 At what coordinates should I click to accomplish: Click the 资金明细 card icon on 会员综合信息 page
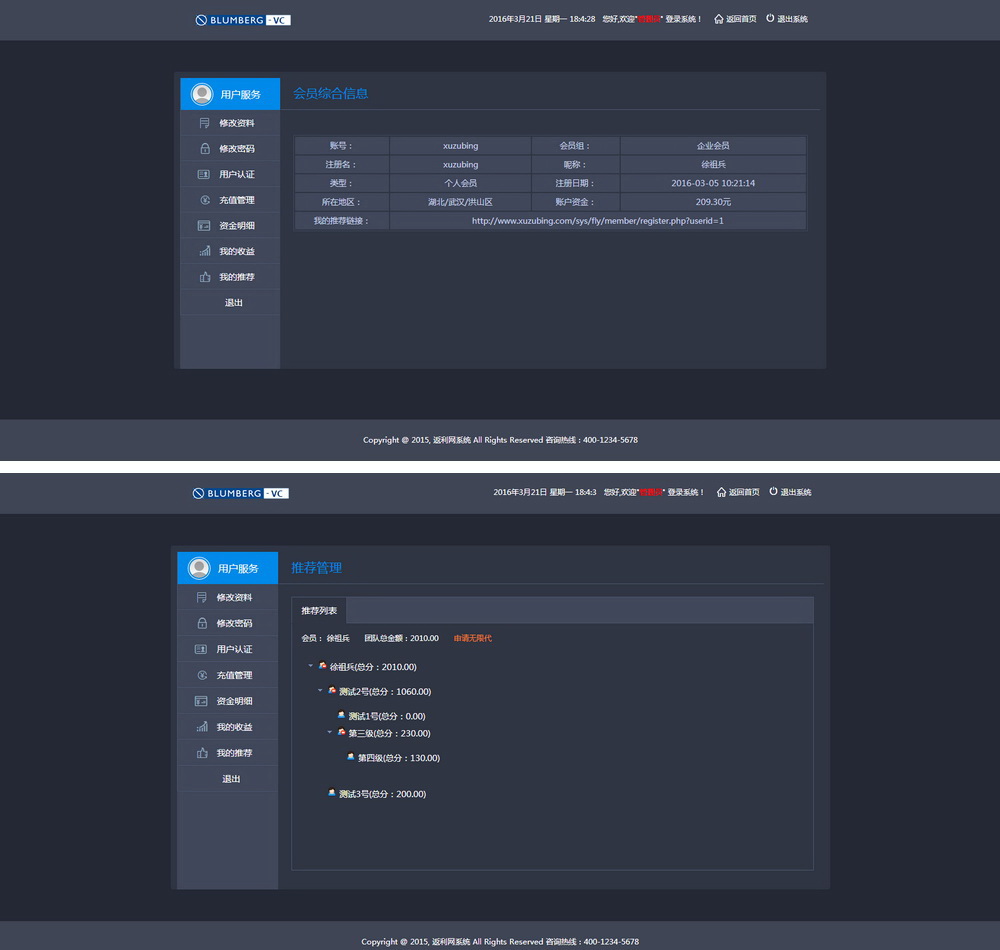(x=204, y=226)
